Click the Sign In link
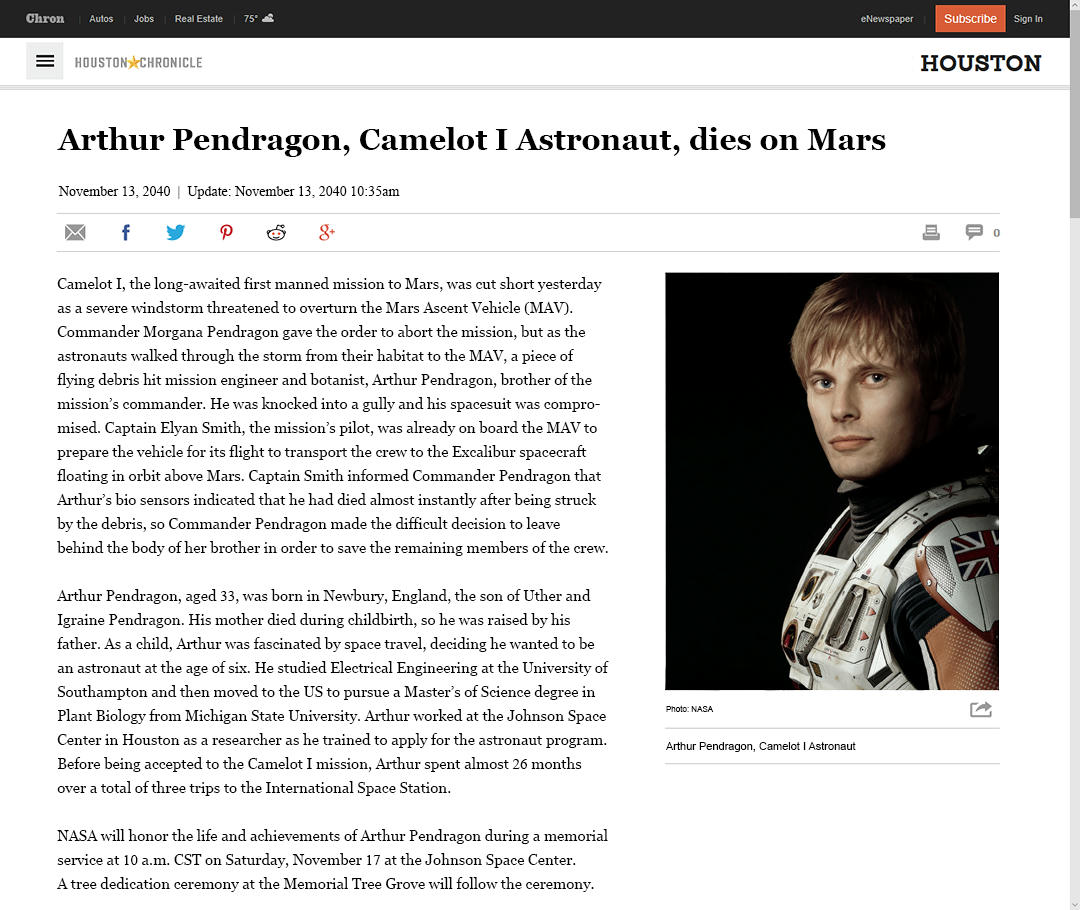1080x910 pixels. pos(1028,19)
